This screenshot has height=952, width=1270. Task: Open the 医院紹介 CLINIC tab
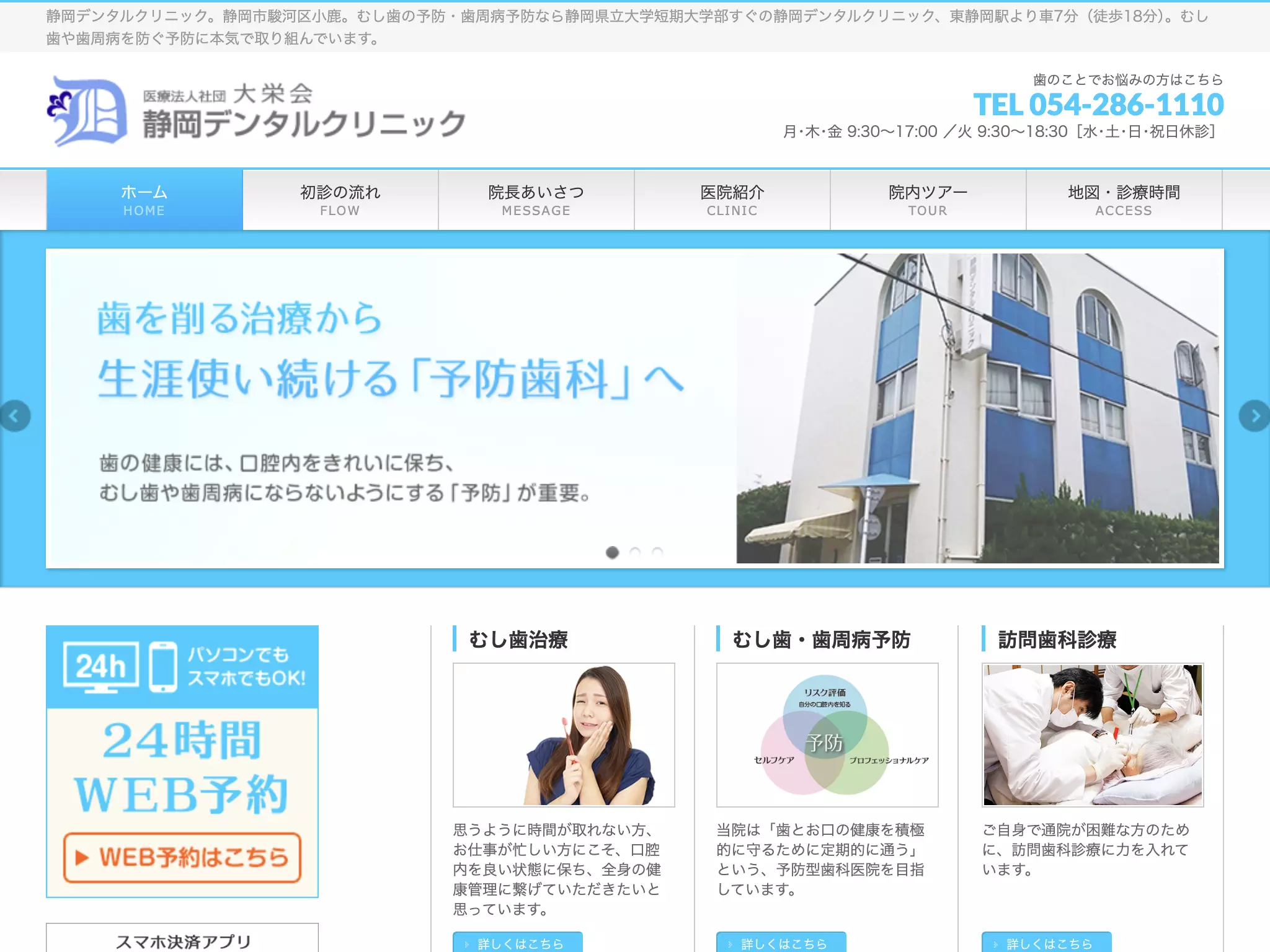coord(732,200)
